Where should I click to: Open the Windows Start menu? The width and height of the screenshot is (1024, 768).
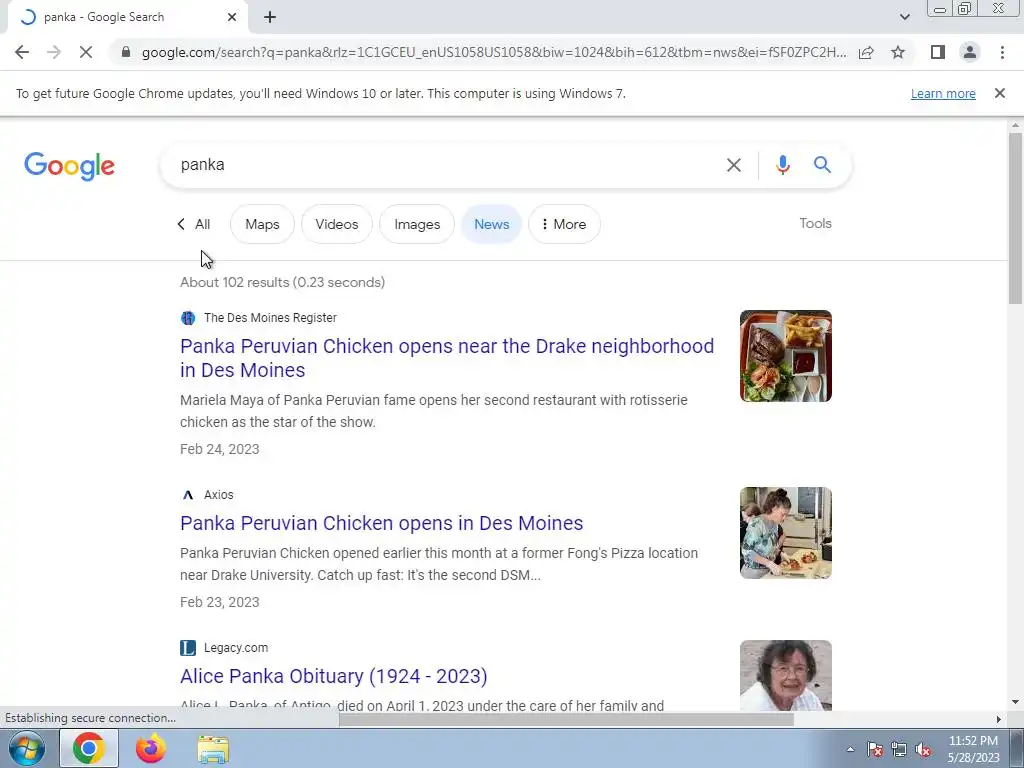pos(26,748)
